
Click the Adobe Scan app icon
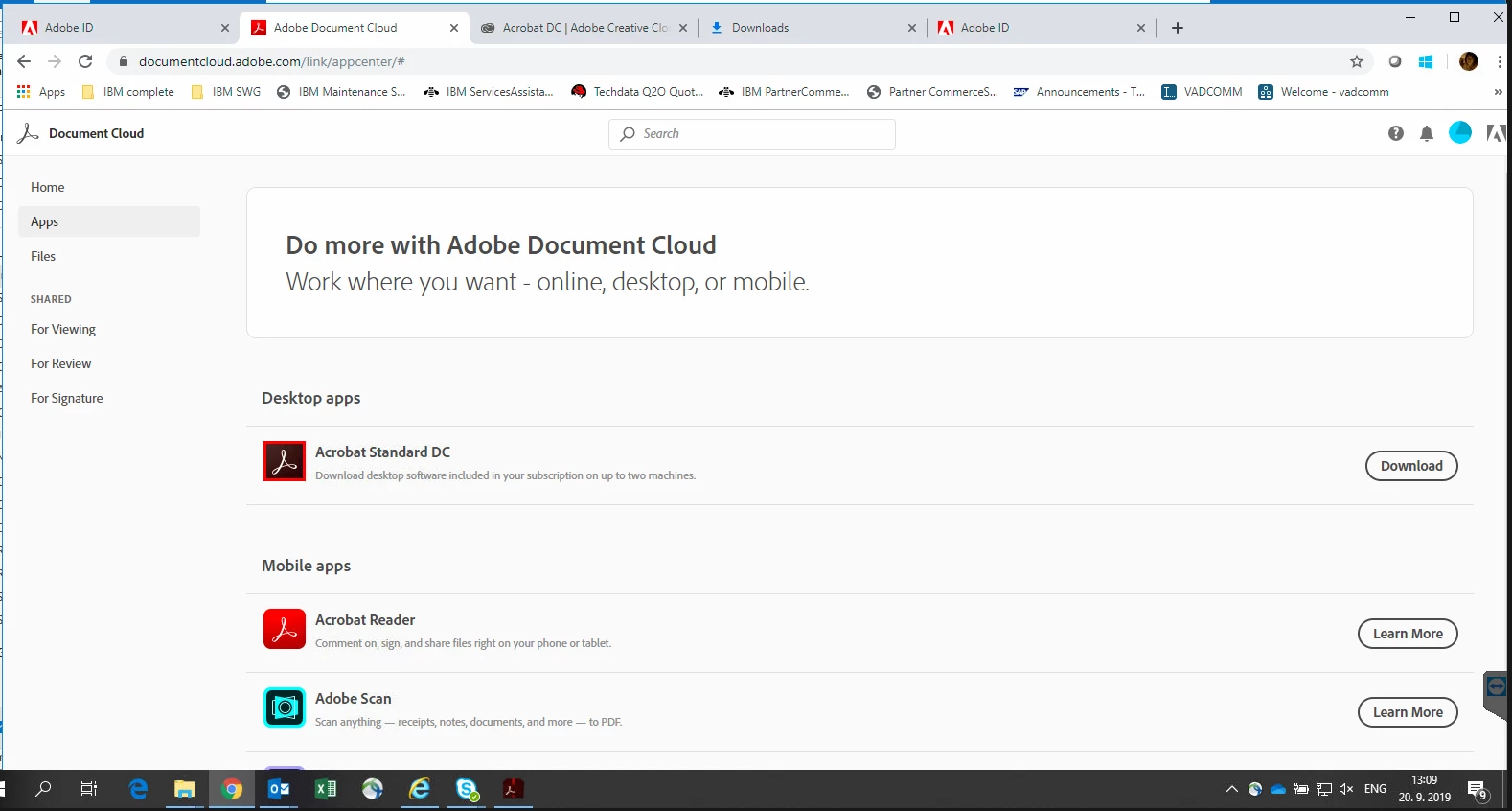coord(285,707)
